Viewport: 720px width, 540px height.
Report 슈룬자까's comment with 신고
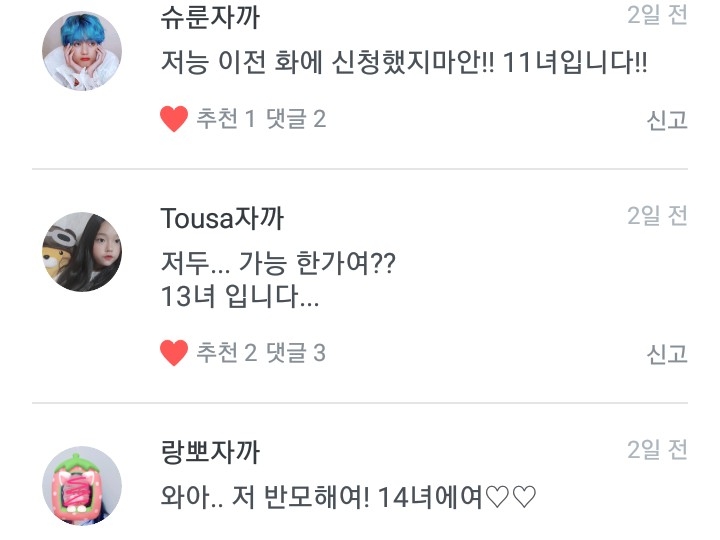pyautogui.click(x=667, y=120)
